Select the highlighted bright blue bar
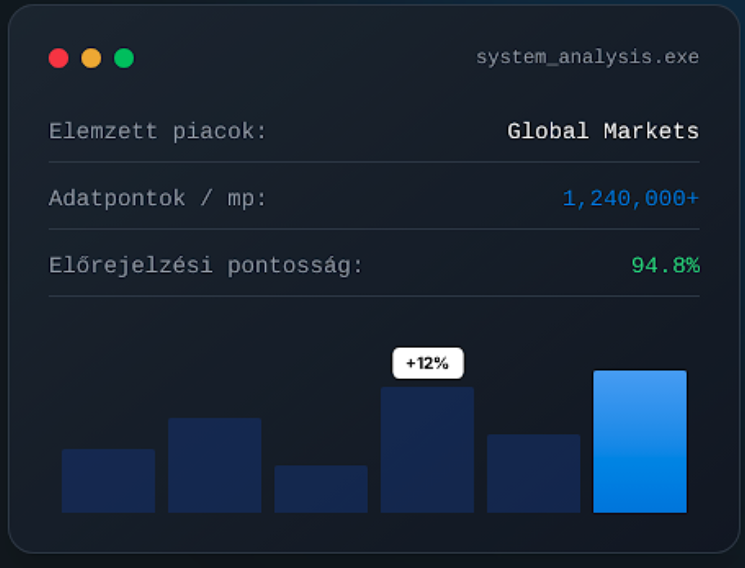The image size is (745, 568). pos(640,441)
